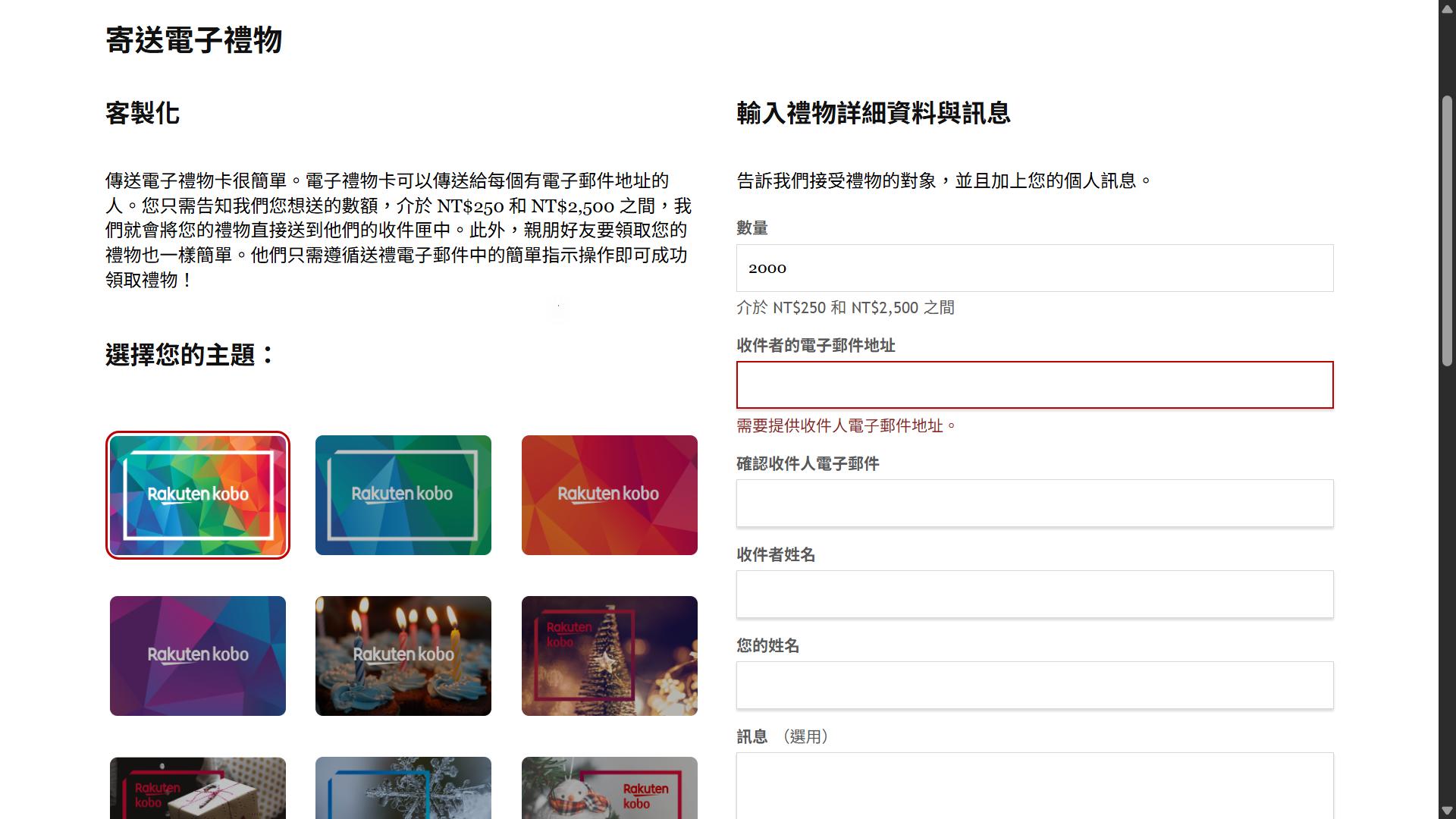Select the purple blue Rakuten kobo theme card
This screenshot has width=1456, height=819.
point(198,656)
